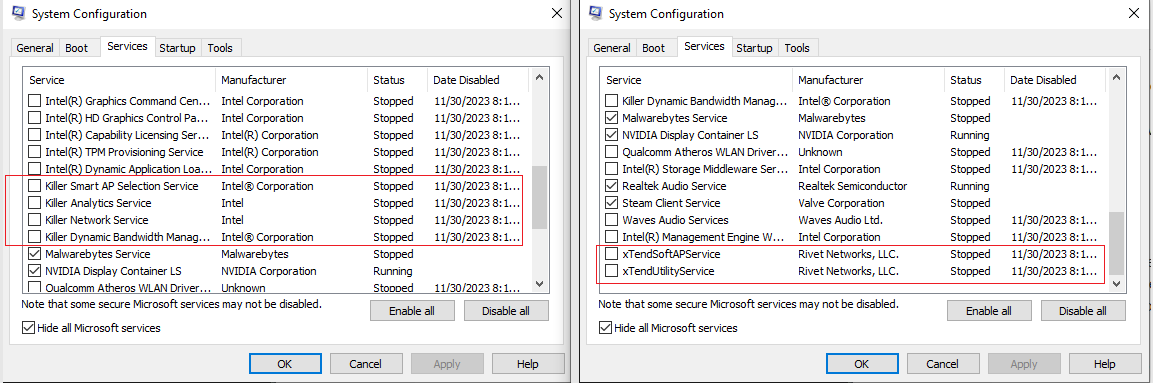Click Disable all button in right window
The width and height of the screenshot is (1153, 383).
coord(1082,311)
